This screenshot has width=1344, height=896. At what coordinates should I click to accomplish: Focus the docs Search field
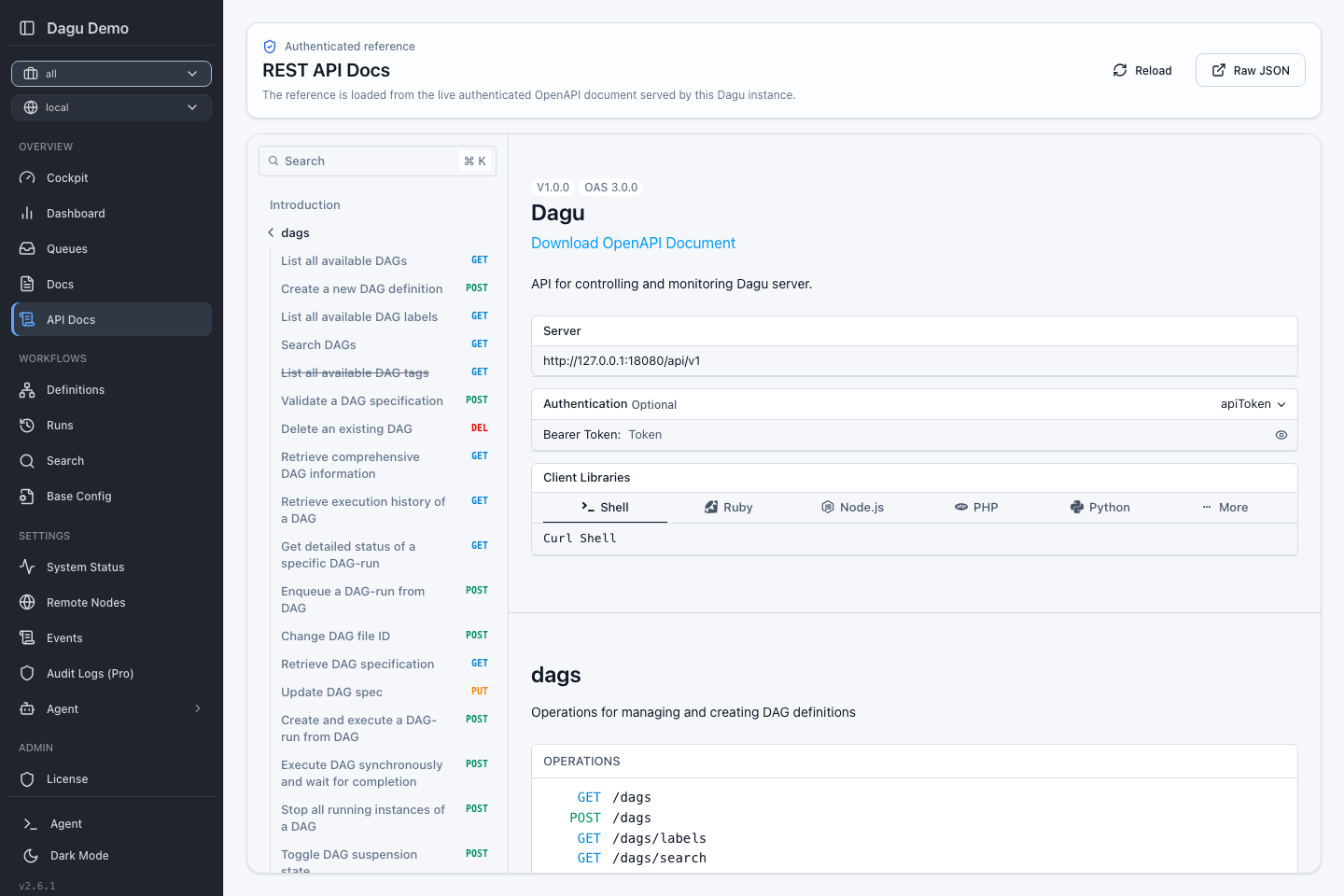[377, 161]
